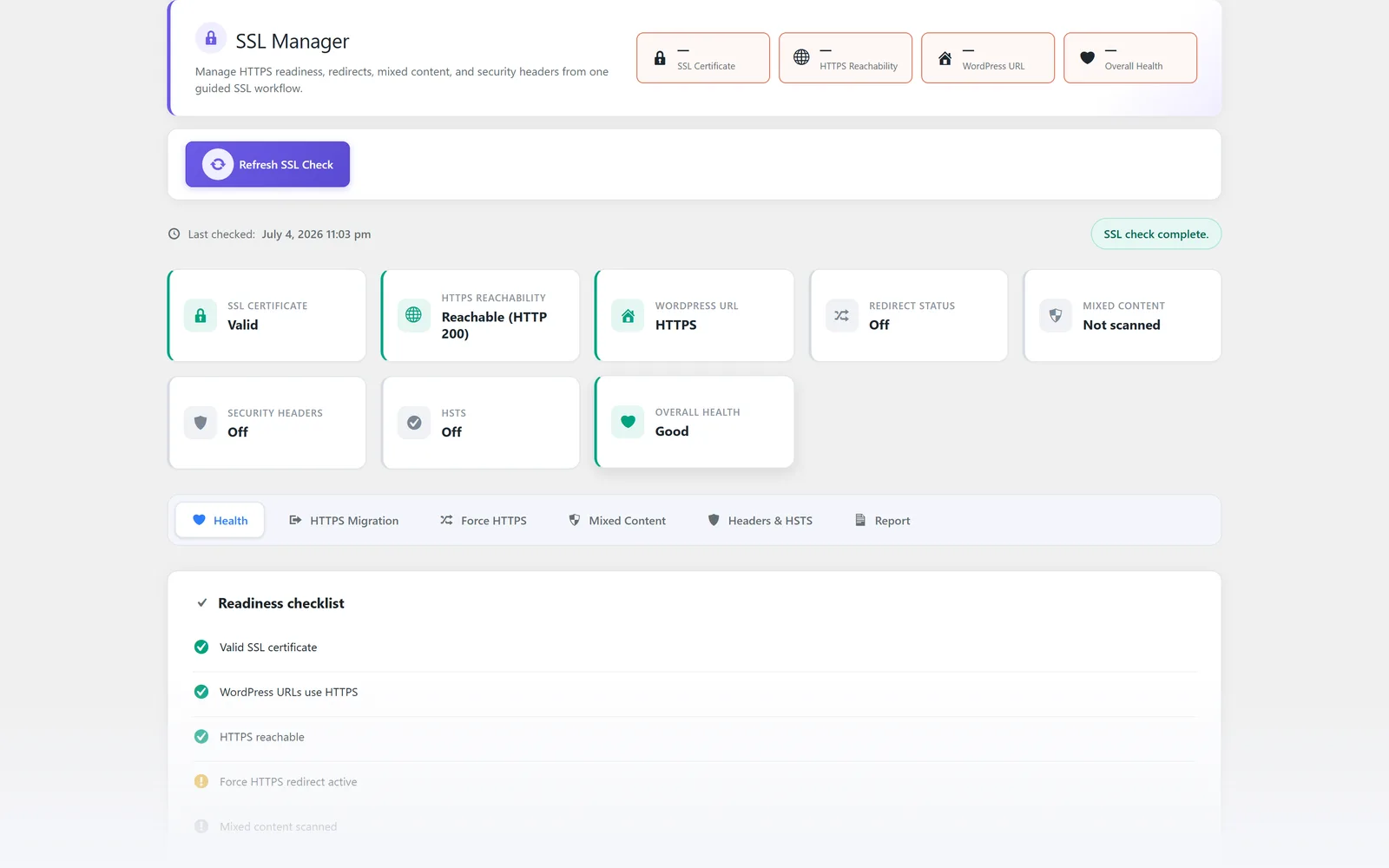Click the checkmark icon beside Readiness checklist
This screenshot has width=1389, height=868.
pyautogui.click(x=202, y=603)
